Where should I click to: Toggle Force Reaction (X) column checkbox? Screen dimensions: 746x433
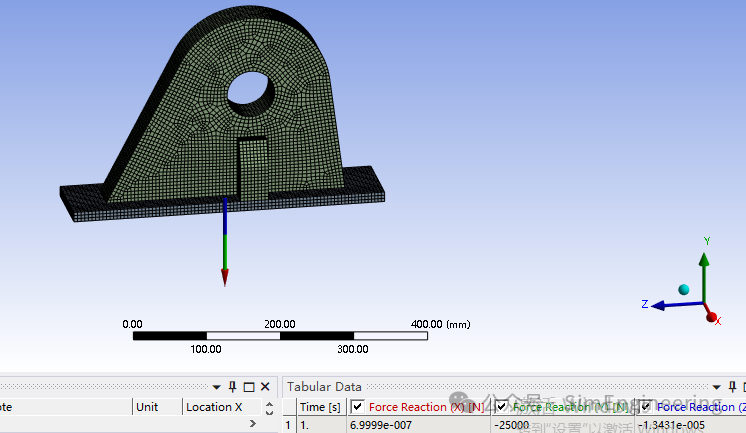[357, 407]
